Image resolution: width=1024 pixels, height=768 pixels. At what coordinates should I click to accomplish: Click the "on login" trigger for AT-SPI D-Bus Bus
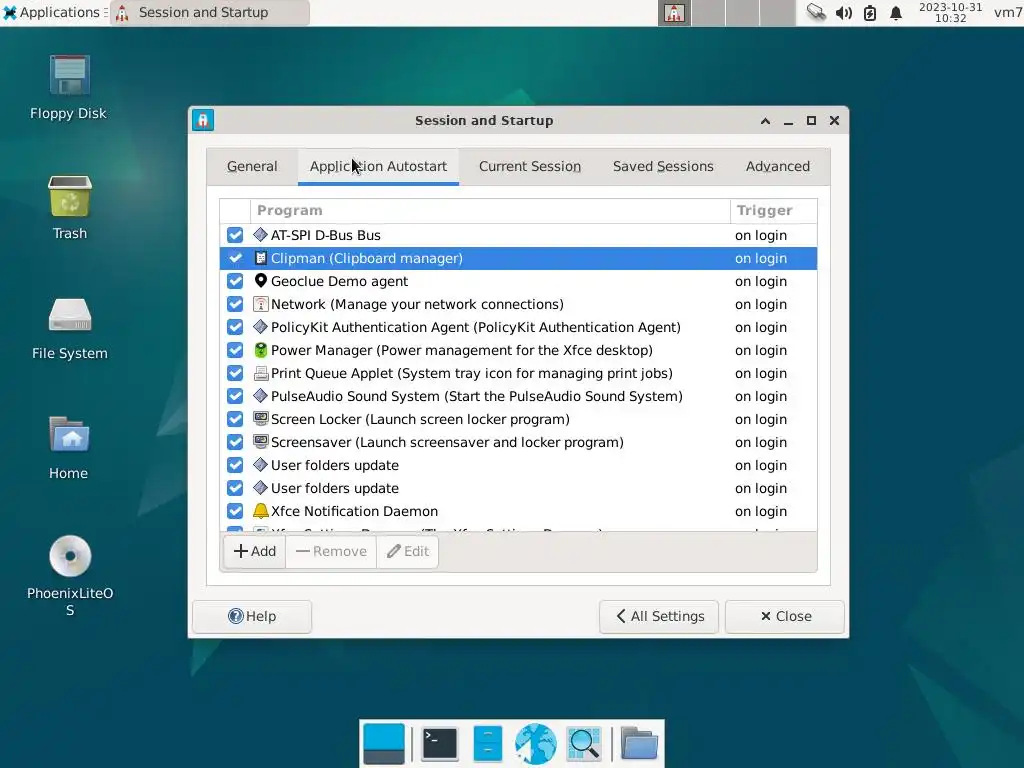click(x=761, y=235)
